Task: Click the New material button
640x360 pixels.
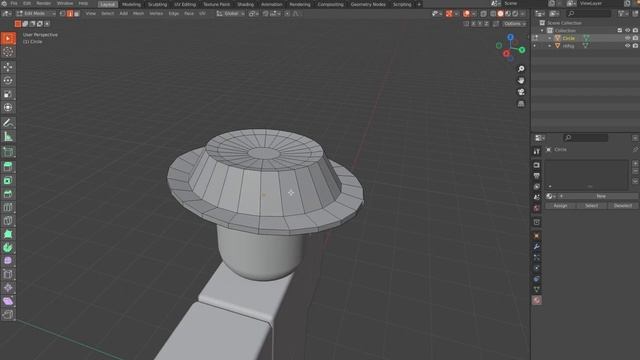Action: pos(601,196)
